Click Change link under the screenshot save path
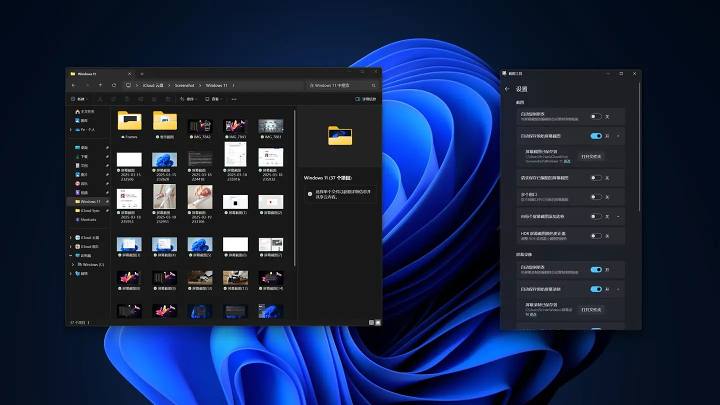The image size is (720, 405). click(568, 162)
